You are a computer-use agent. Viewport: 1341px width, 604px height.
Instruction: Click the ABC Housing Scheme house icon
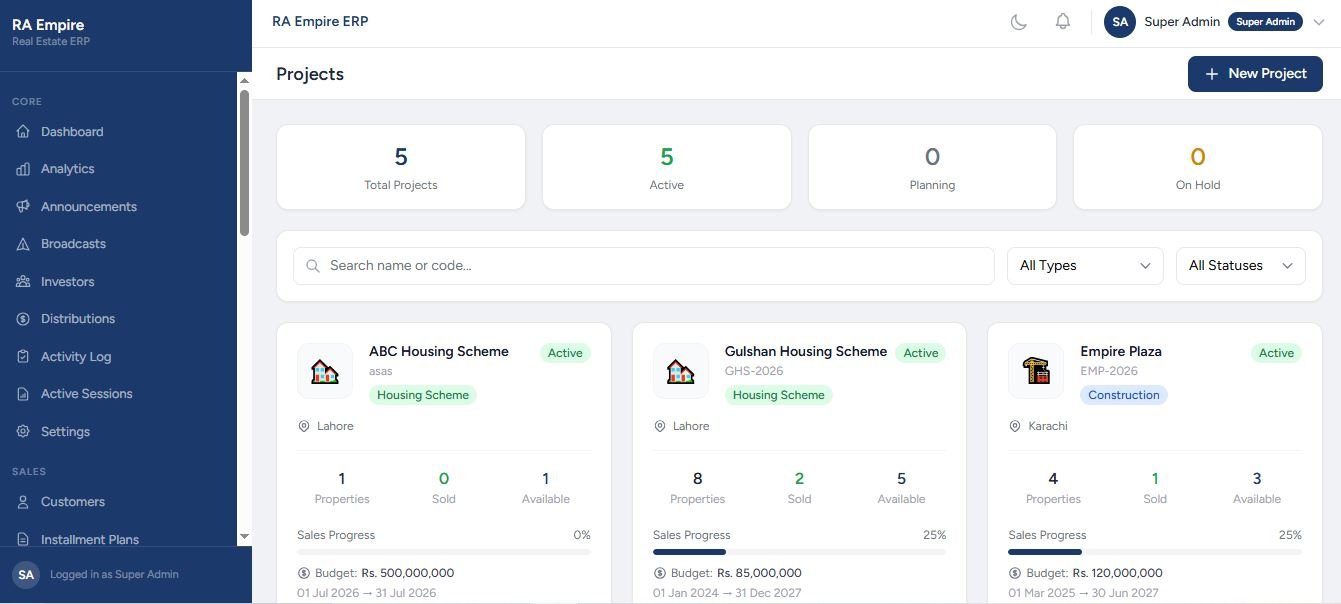(325, 372)
